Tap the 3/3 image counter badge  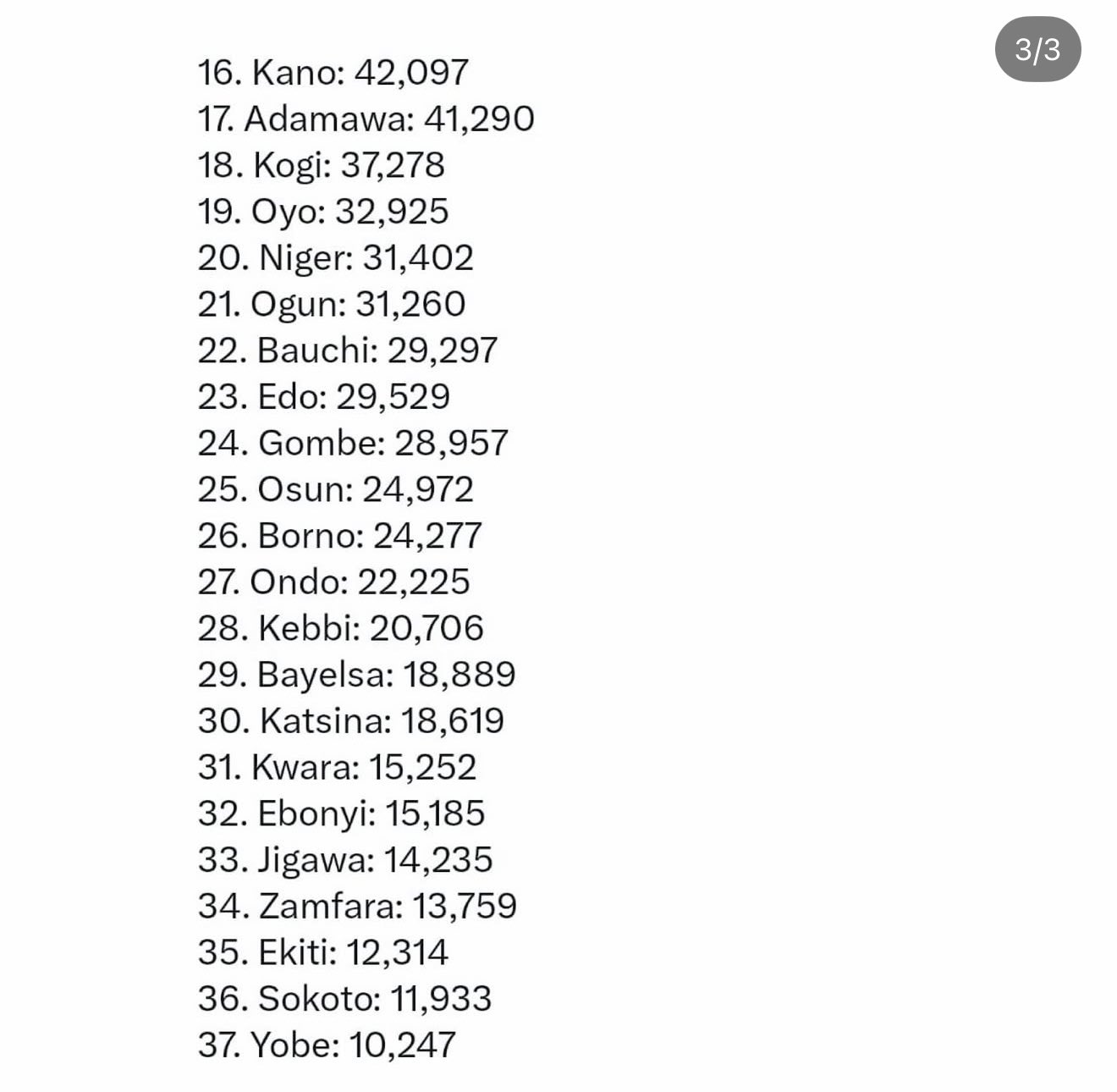(x=1037, y=50)
